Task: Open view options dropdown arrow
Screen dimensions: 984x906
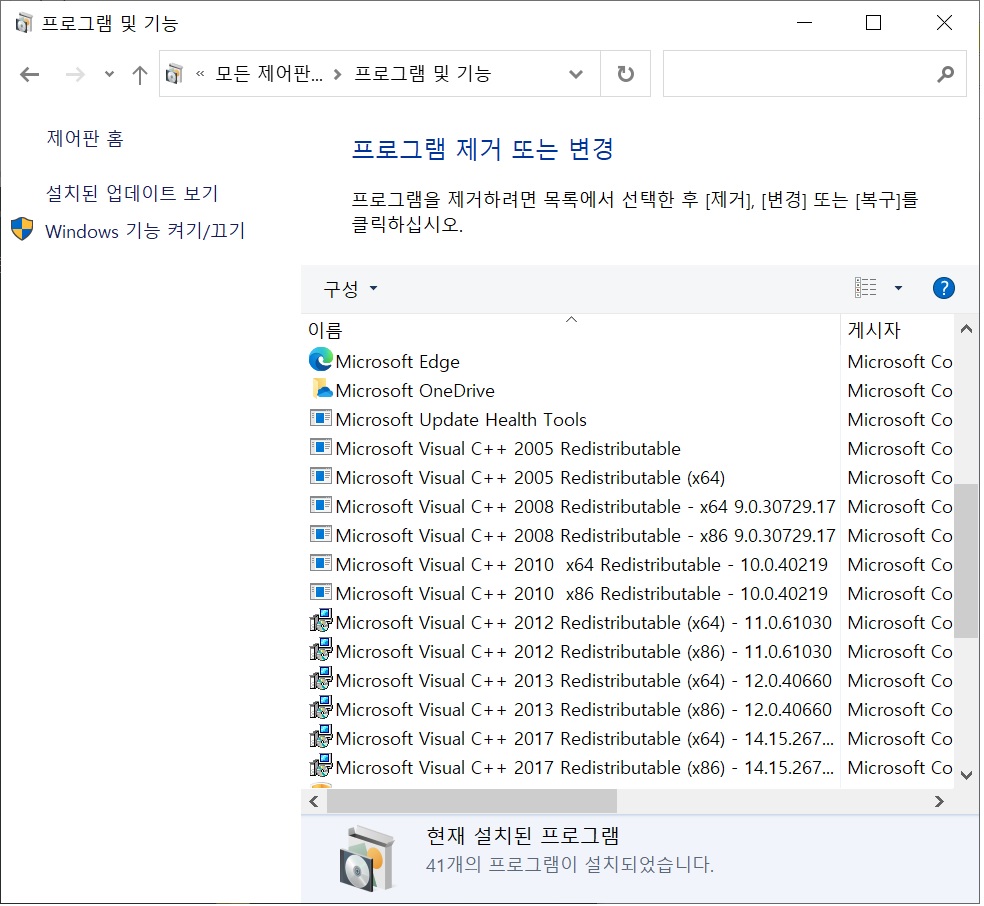Action: tap(898, 288)
